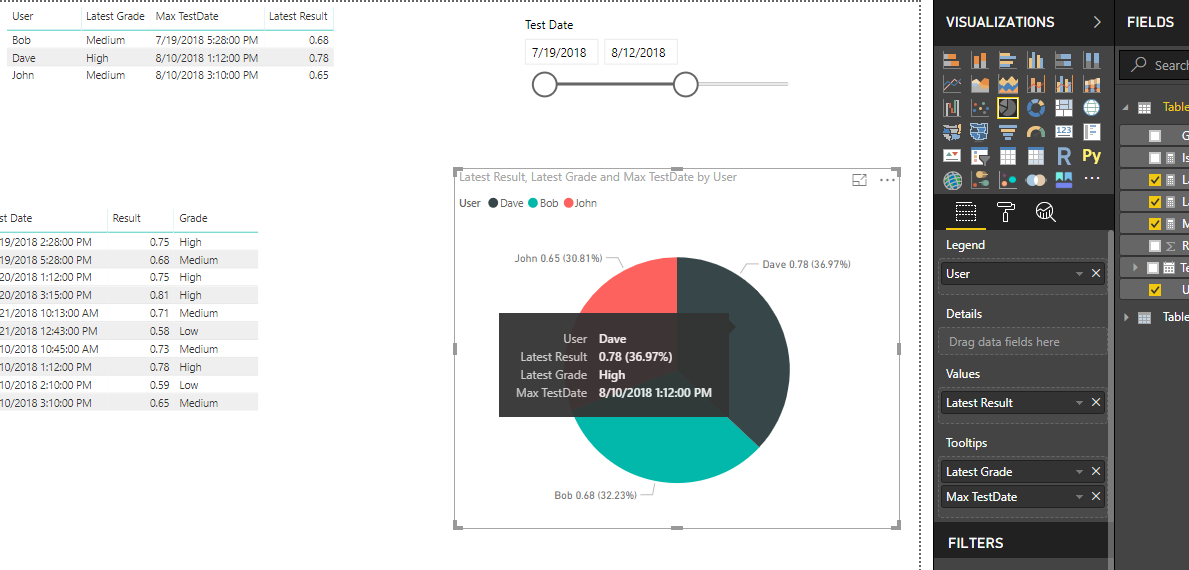The width and height of the screenshot is (1189, 570).
Task: Collapse the Visualizations pane with the chevron
Action: point(1096,22)
